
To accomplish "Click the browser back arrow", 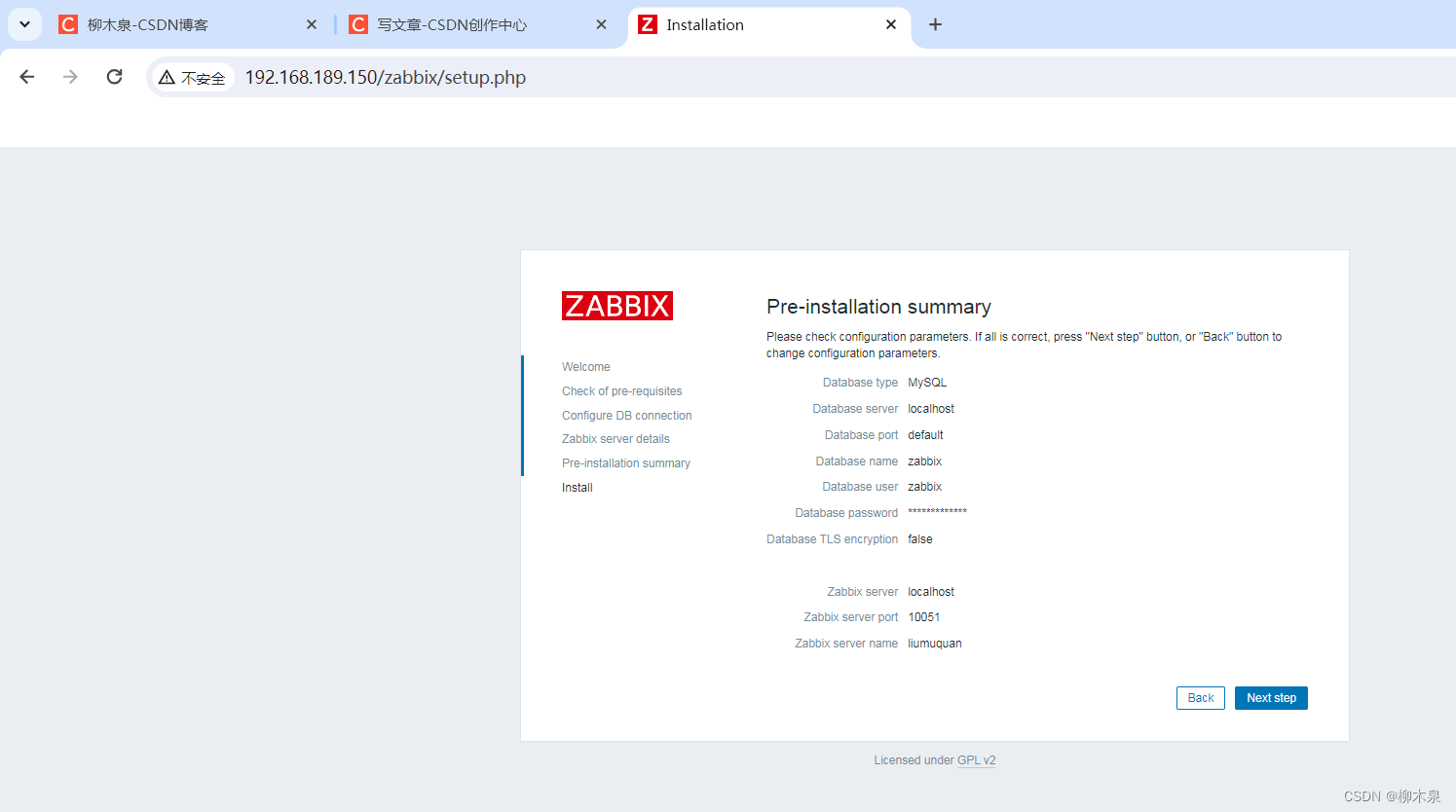I will click(27, 77).
